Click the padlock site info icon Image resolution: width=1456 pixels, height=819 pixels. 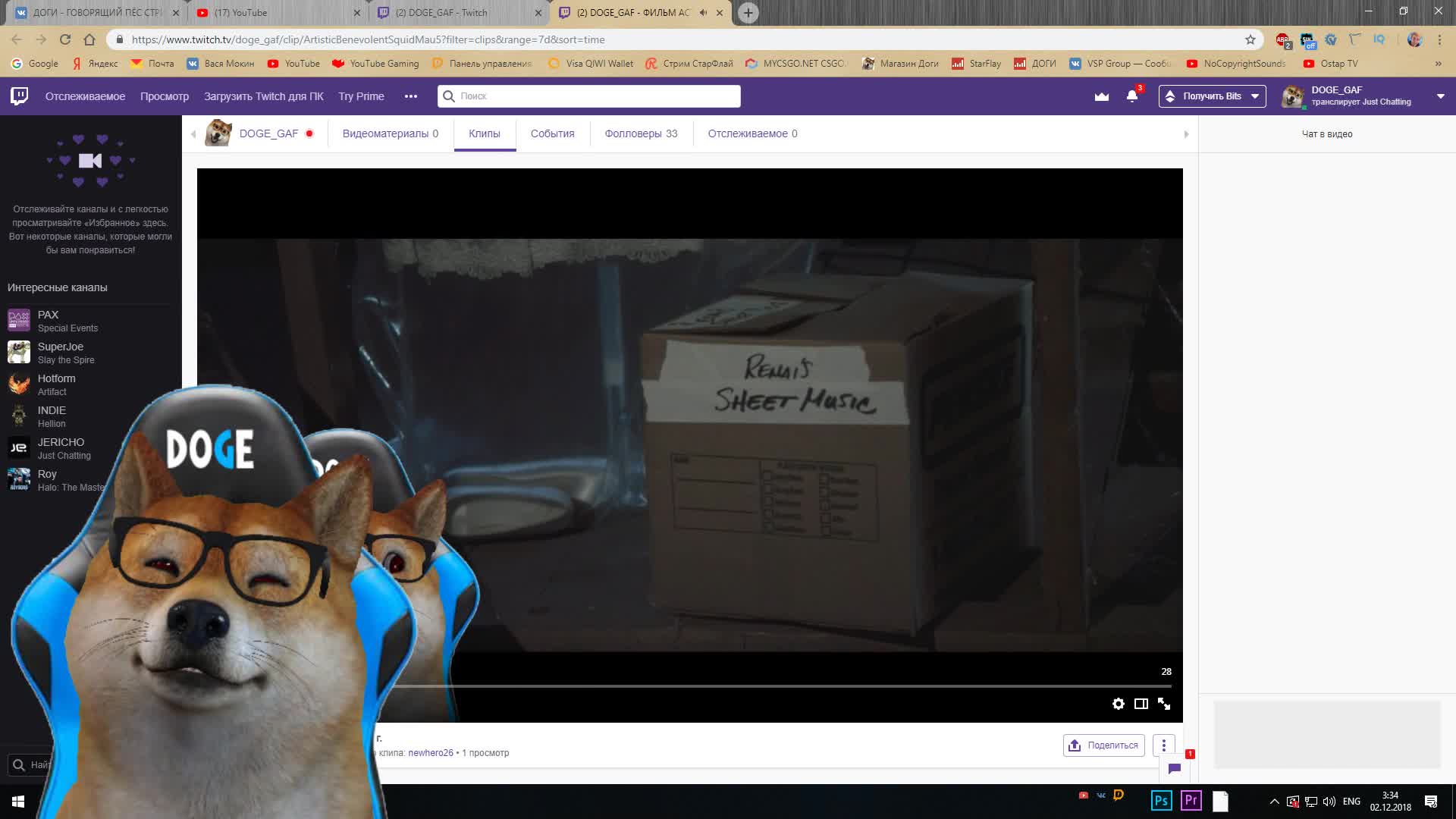(x=119, y=39)
